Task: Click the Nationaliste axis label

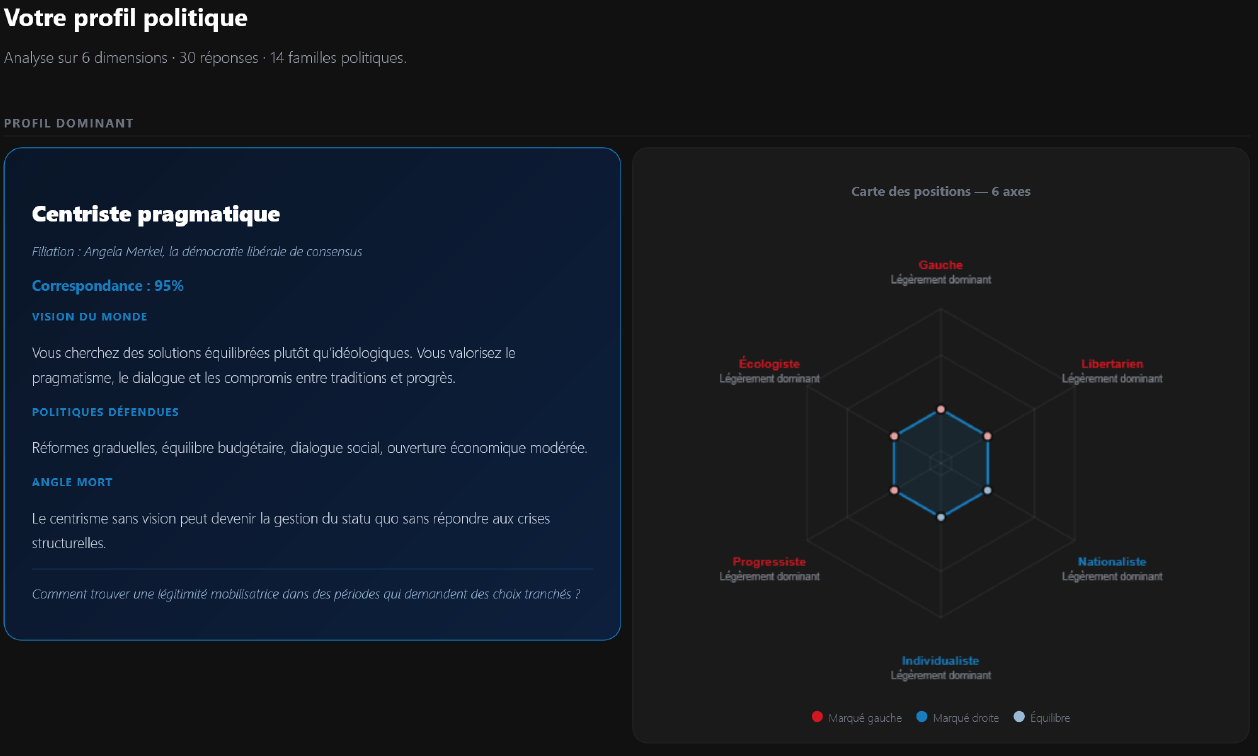Action: tap(1112, 562)
